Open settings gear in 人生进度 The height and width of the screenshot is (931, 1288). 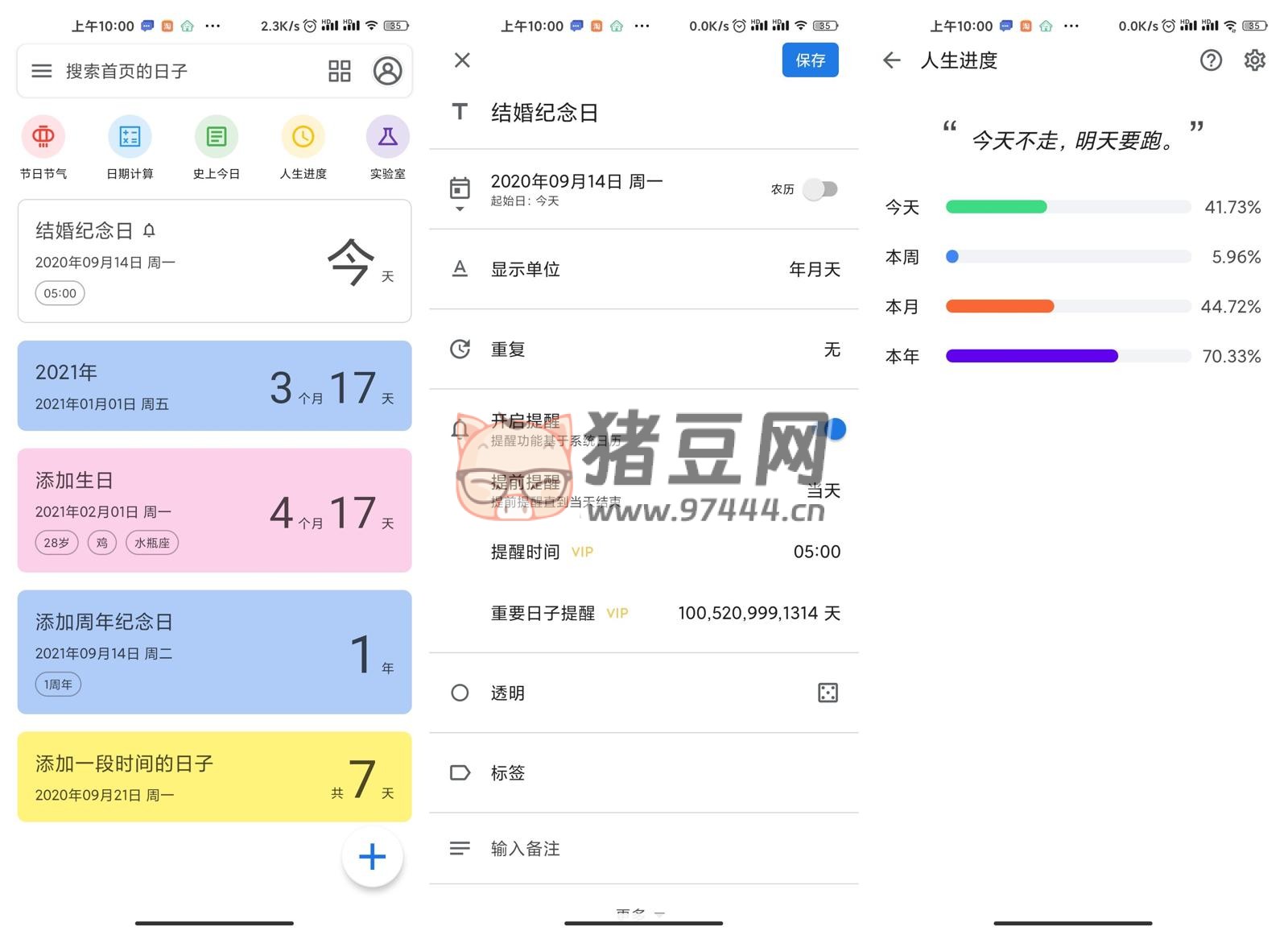point(1254,60)
